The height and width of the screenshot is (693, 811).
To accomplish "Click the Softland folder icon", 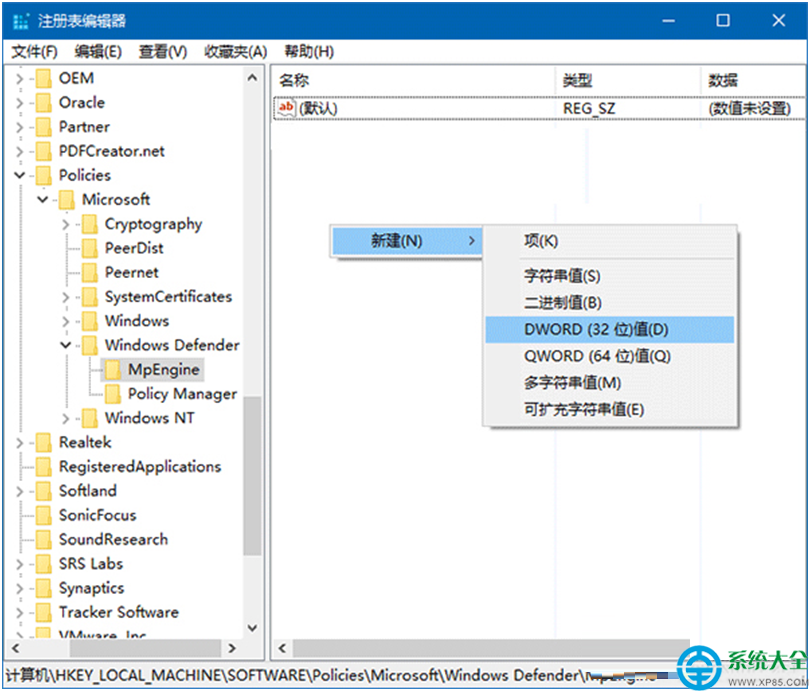I will [43, 491].
